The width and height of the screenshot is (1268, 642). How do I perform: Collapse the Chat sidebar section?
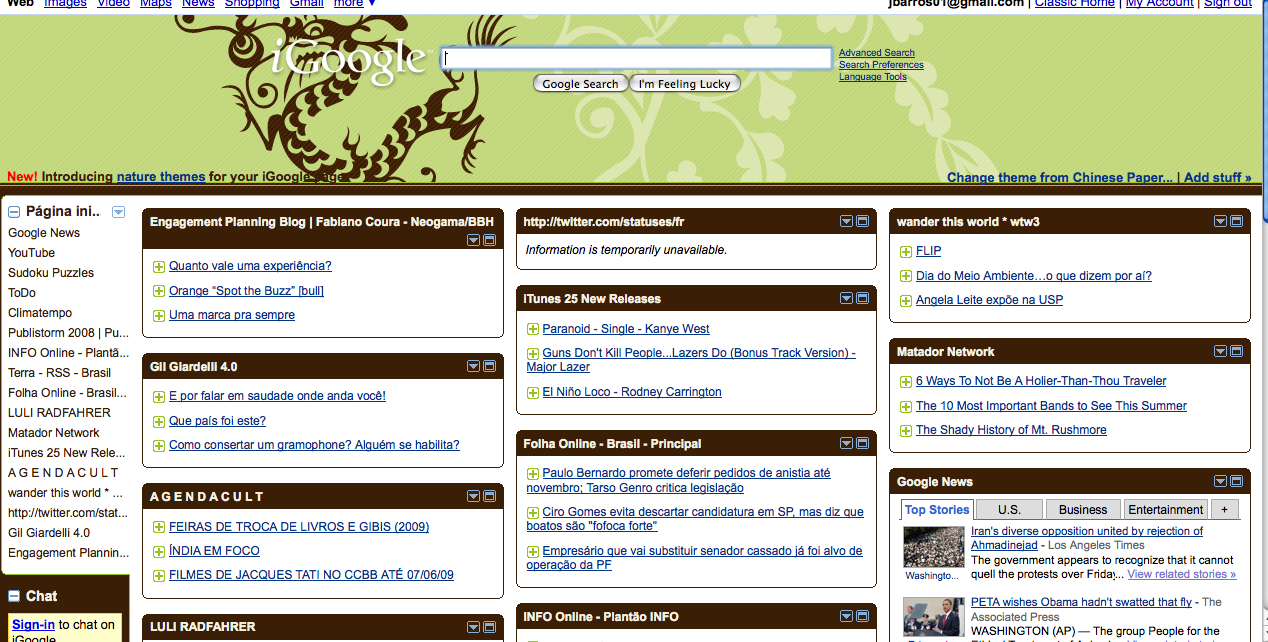(x=14, y=596)
